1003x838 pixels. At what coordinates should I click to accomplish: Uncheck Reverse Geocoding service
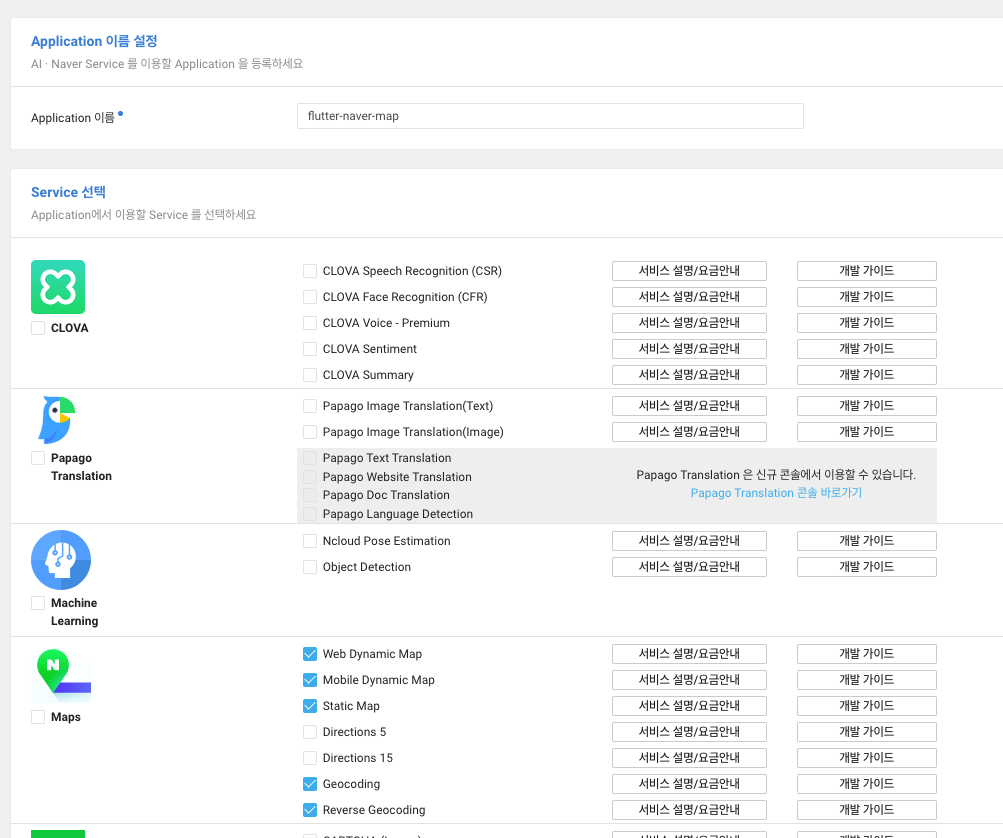click(310, 810)
